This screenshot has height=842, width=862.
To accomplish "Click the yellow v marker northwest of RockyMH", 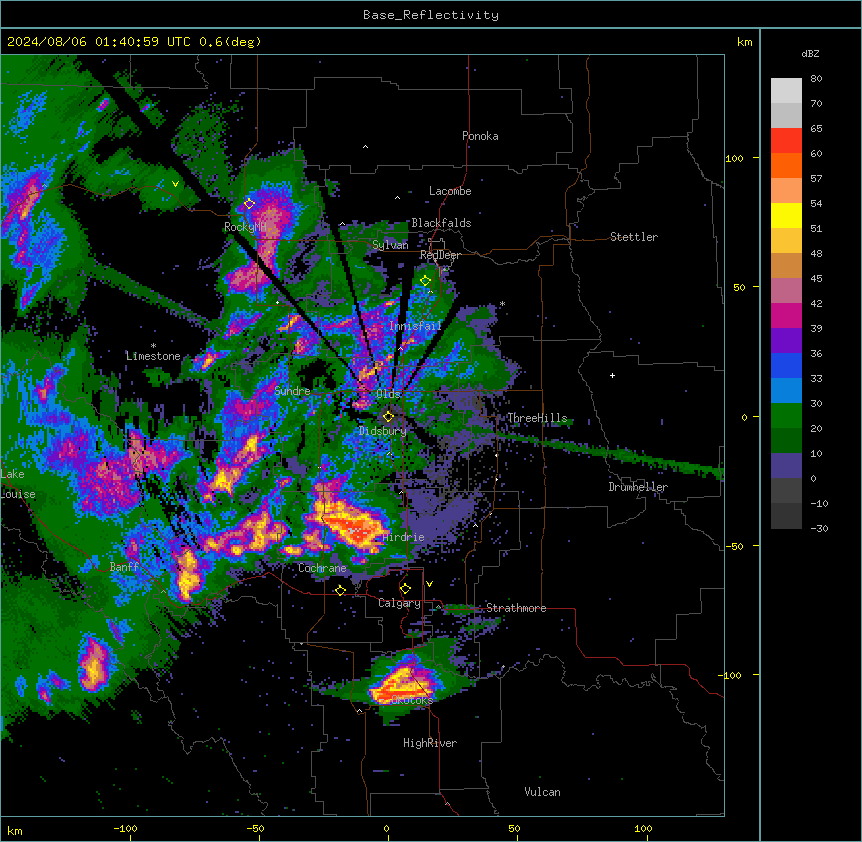I will (175, 184).
